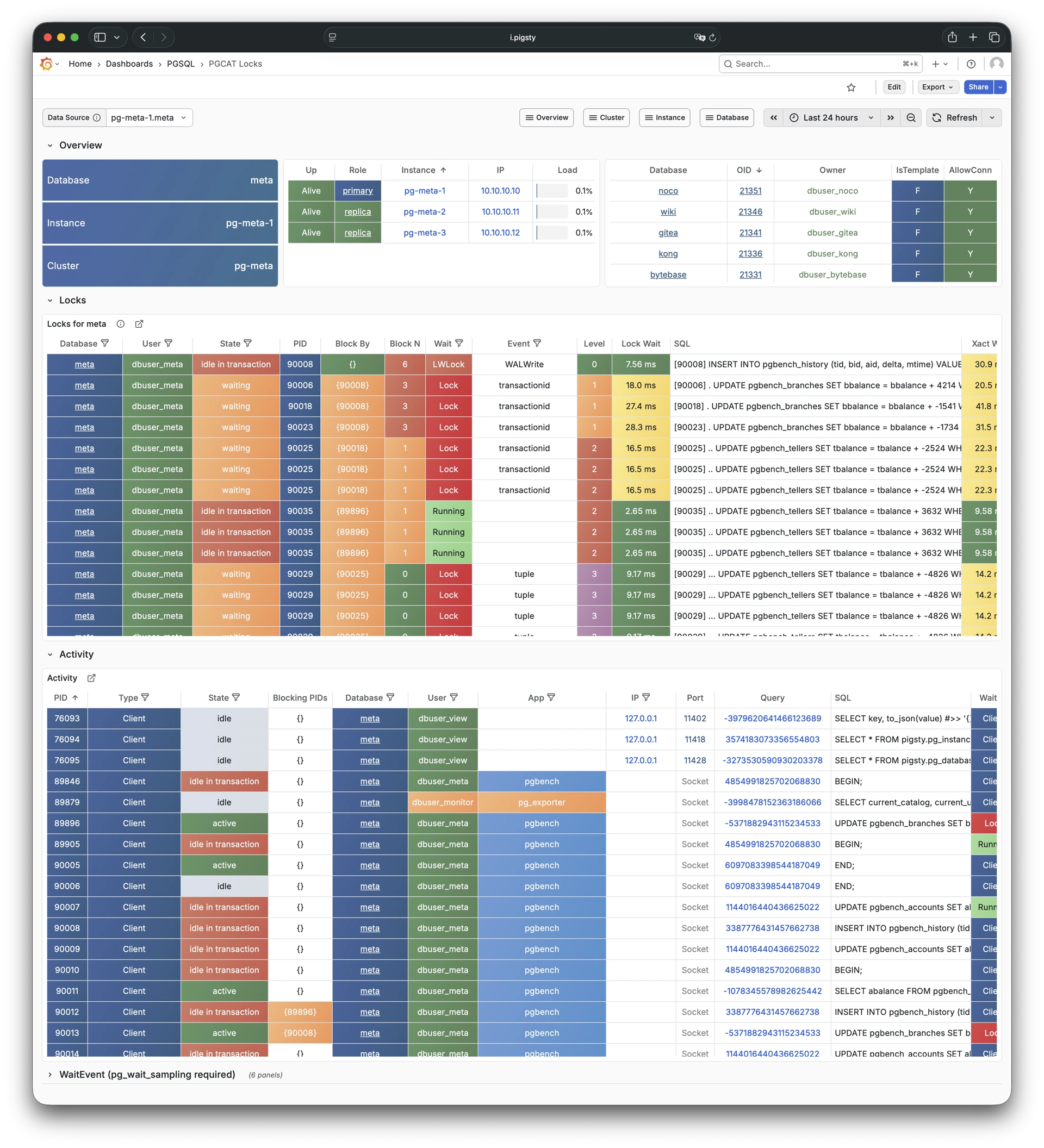Click info icon next to Locks for meta
The image size is (1044, 1148).
121,324
